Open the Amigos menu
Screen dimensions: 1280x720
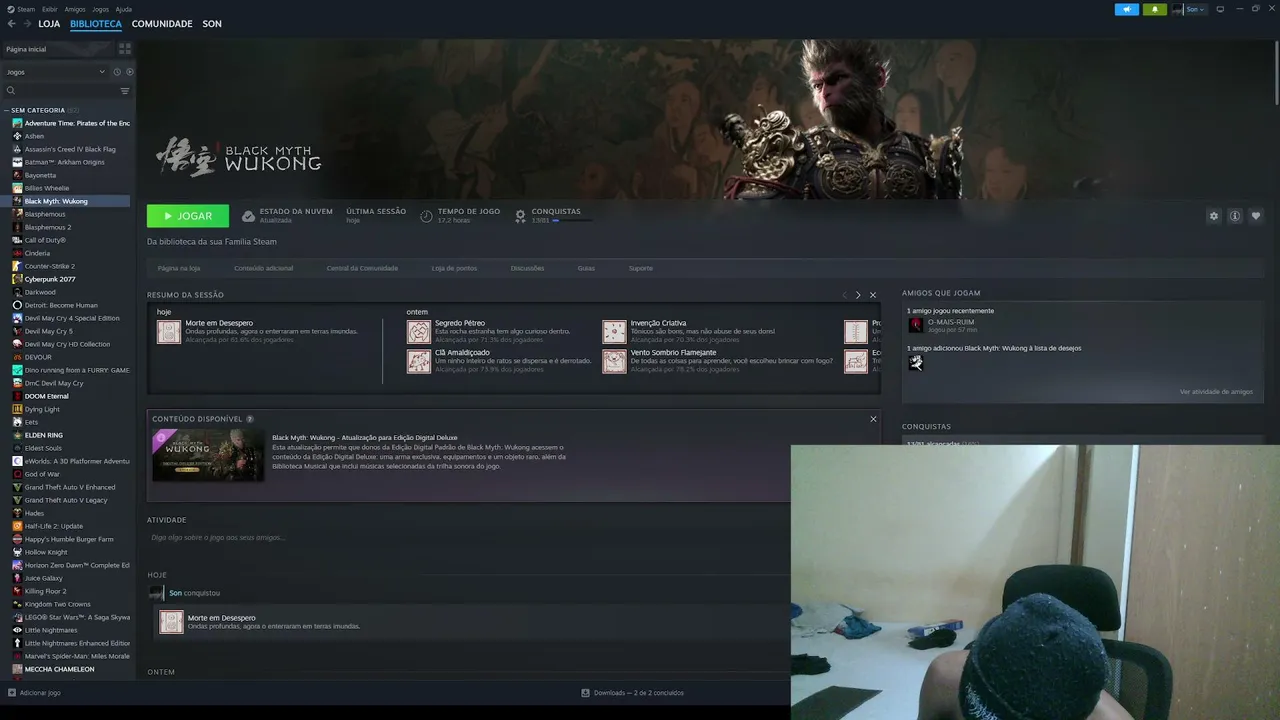pyautogui.click(x=75, y=9)
